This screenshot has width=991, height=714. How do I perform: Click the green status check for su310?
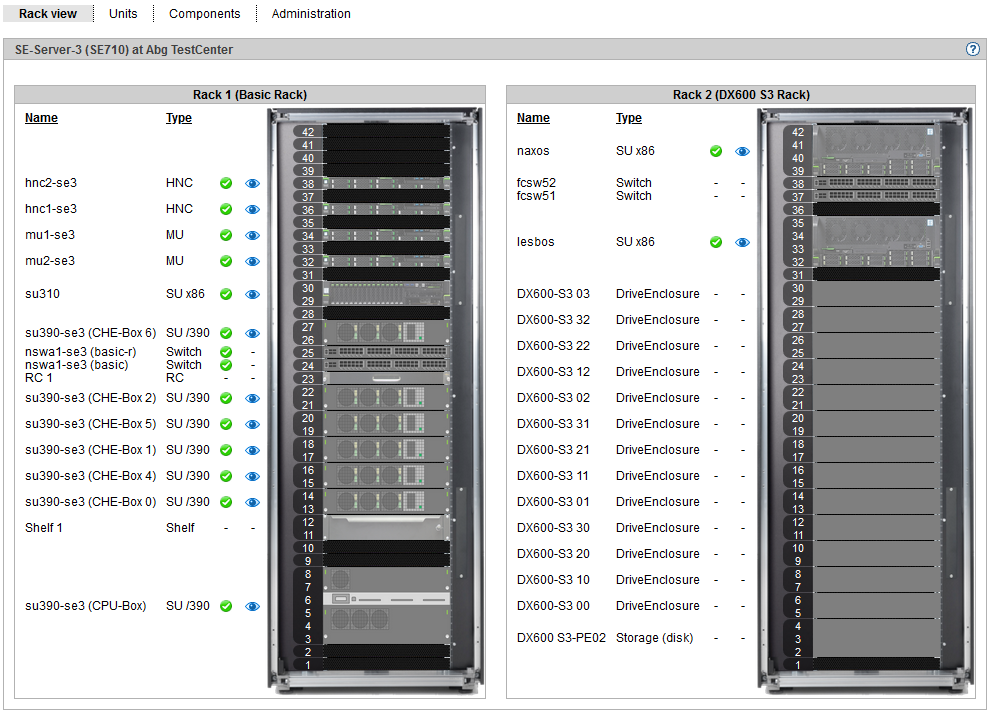pyautogui.click(x=226, y=294)
